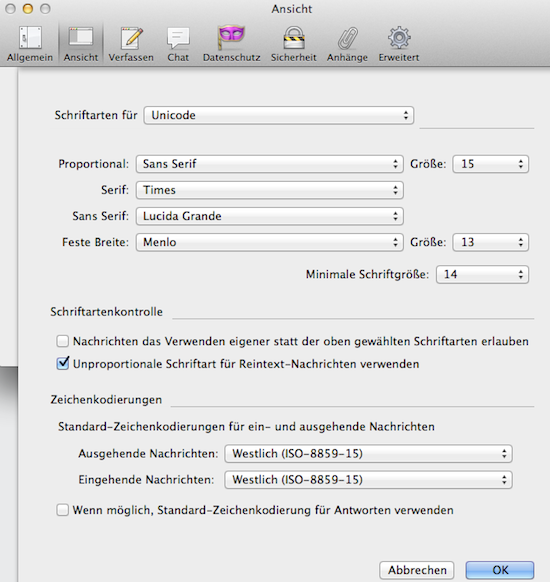This screenshot has height=582, width=550.
Task: Expand the Proportional Sans Serif dropdown
Action: click(269, 164)
